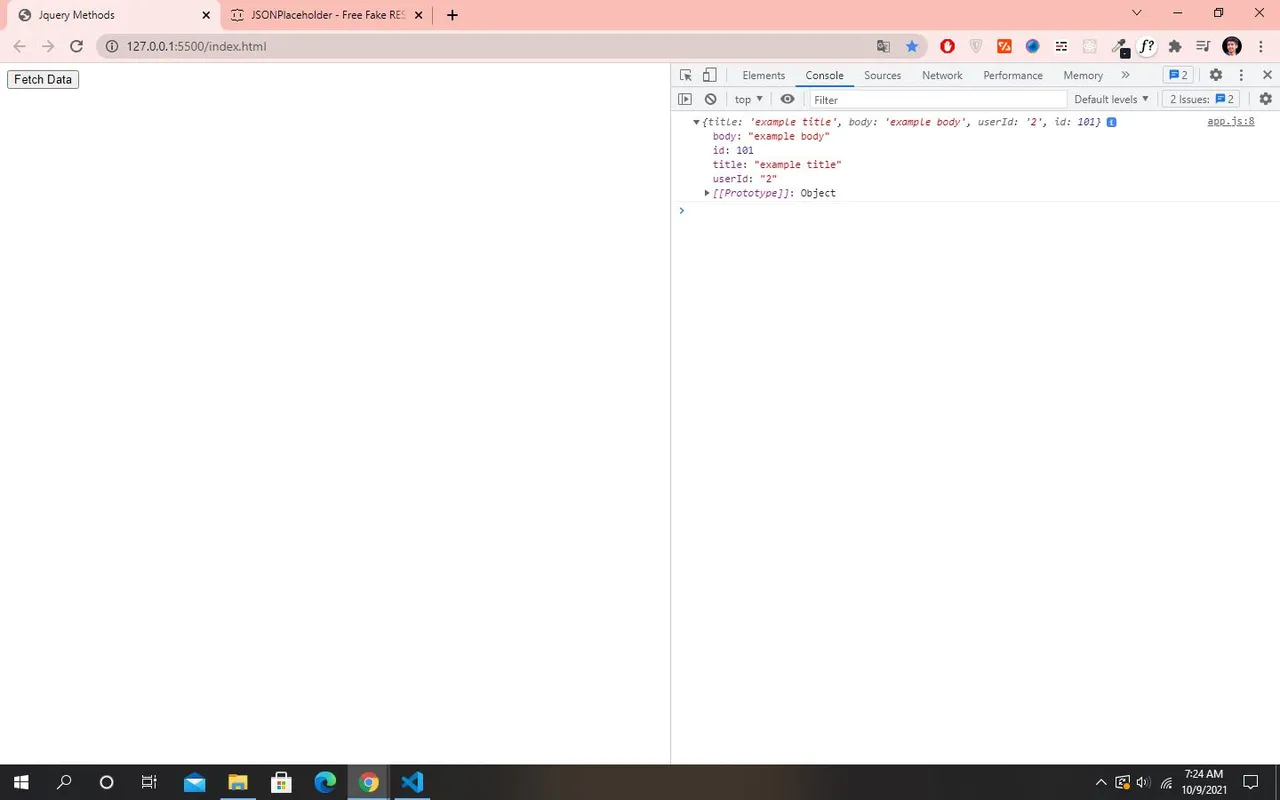Click the blue info badge after the logged object
The width and height of the screenshot is (1280, 800).
click(1111, 122)
